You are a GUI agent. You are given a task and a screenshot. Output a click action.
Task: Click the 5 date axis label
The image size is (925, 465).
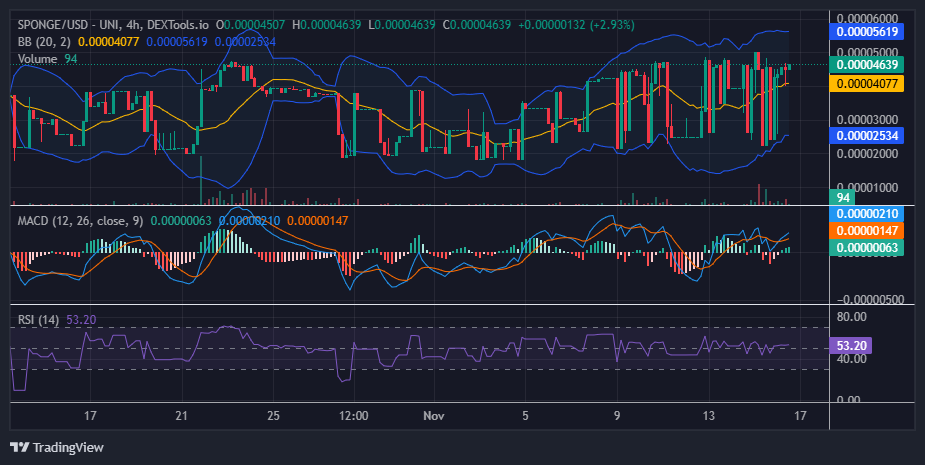coord(525,415)
